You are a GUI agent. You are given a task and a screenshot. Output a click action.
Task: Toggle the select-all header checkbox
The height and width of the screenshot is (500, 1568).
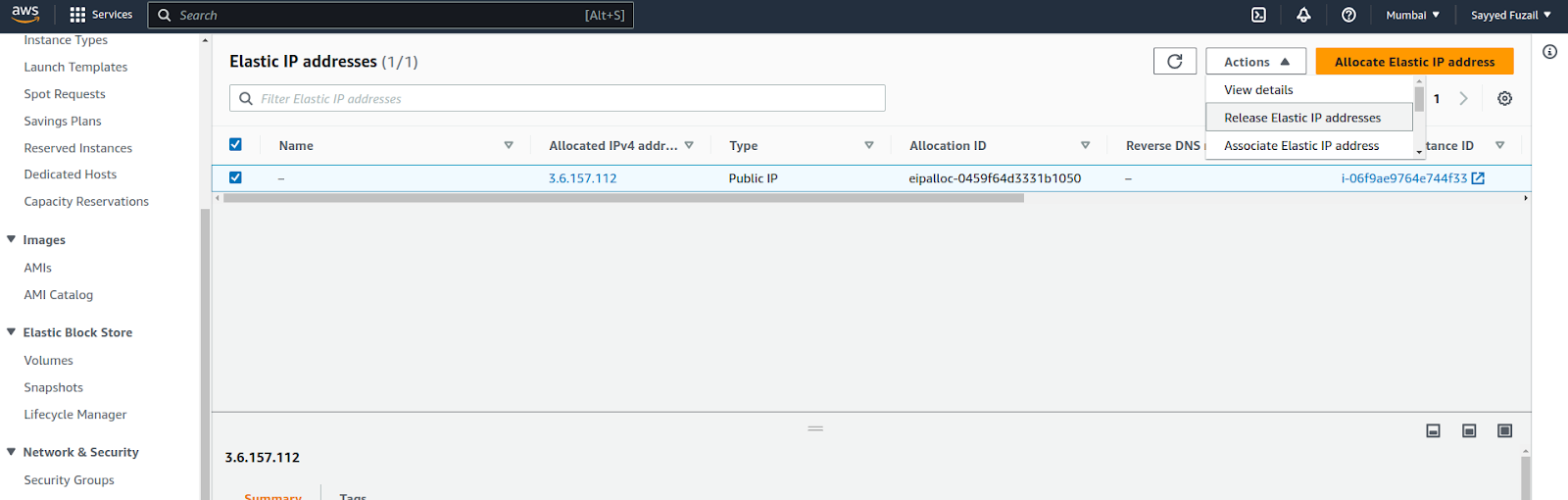[235, 144]
